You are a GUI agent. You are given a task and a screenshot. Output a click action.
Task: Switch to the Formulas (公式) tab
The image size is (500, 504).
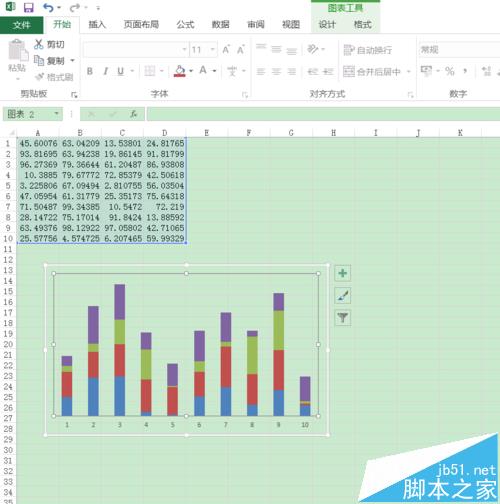pyautogui.click(x=185, y=24)
